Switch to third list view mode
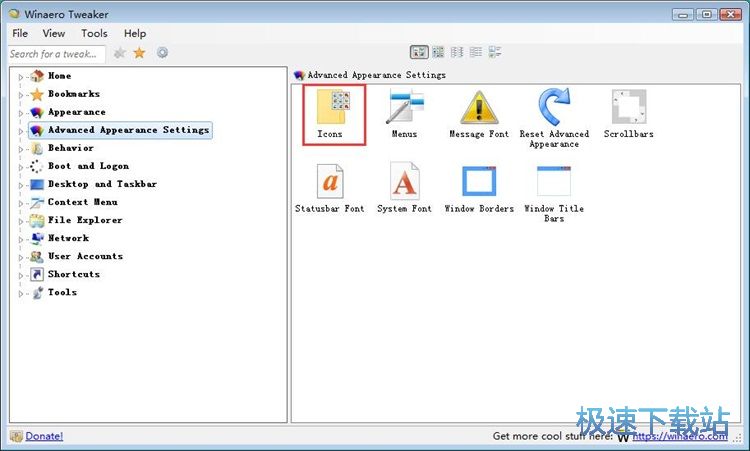This screenshot has height=451, width=750. 457,52
